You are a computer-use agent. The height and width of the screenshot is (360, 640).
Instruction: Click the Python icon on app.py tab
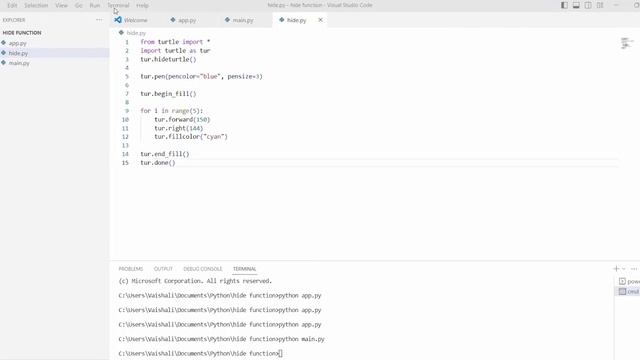pos(173,20)
